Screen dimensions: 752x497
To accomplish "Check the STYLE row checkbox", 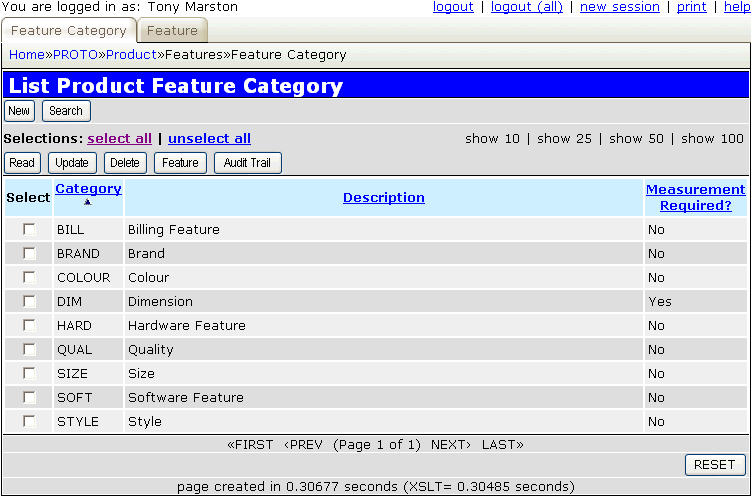I will [x=29, y=421].
